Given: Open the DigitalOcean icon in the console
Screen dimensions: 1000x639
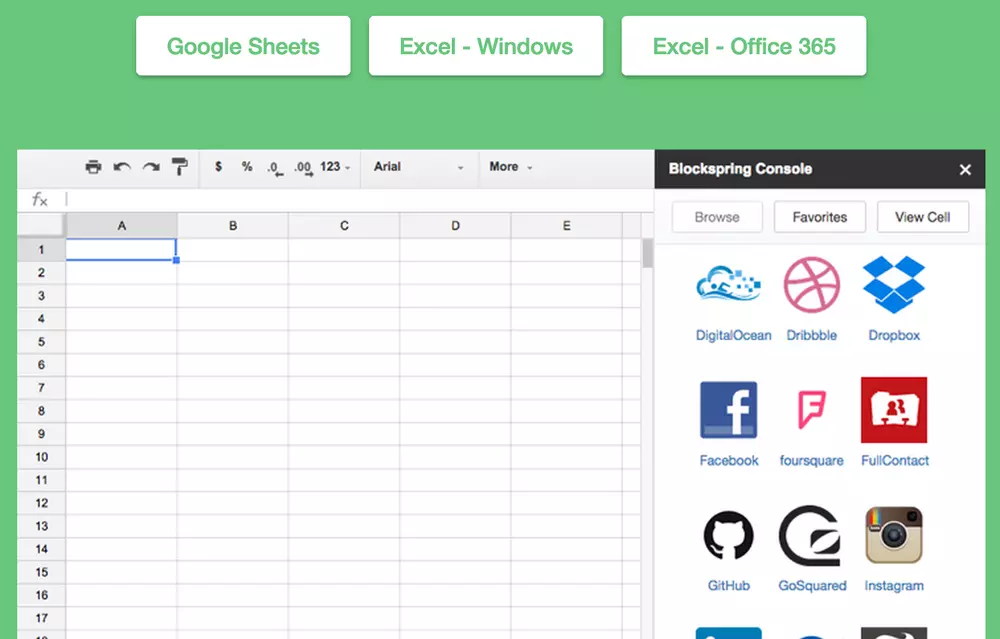Looking at the screenshot, I should [x=729, y=284].
